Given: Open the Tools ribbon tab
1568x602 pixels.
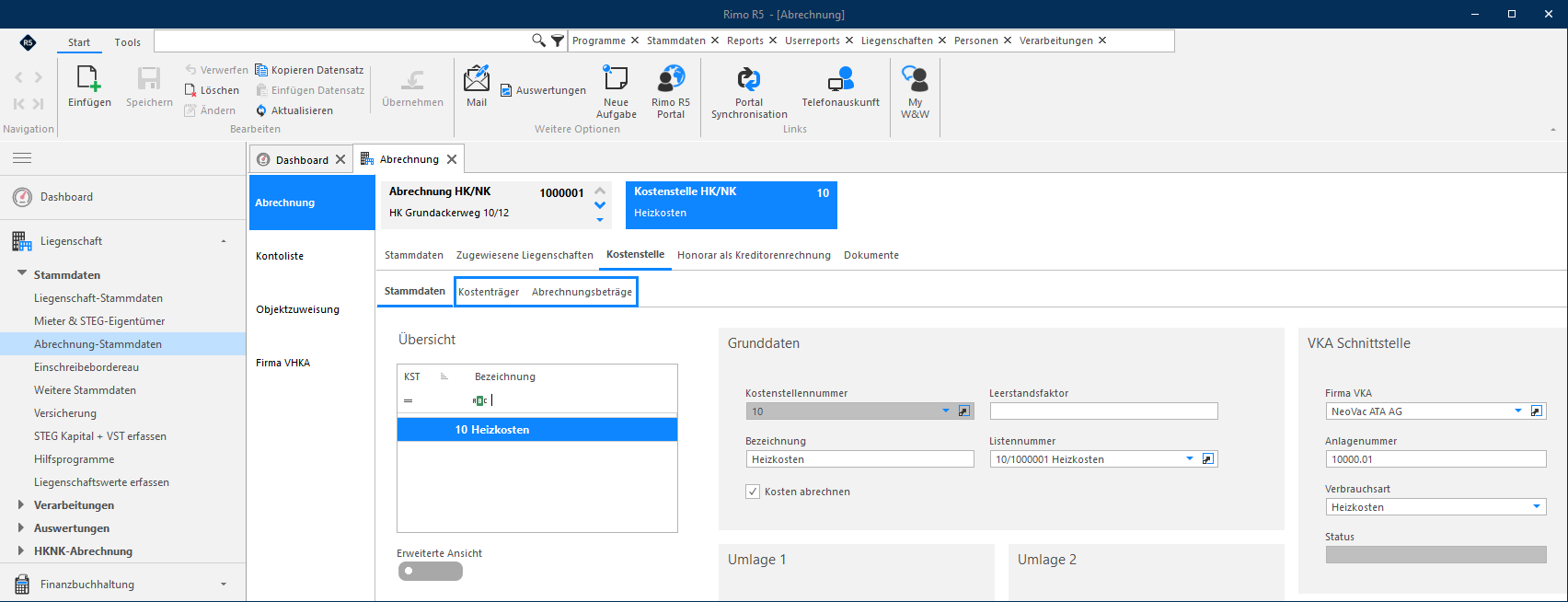Looking at the screenshot, I should (x=128, y=42).
